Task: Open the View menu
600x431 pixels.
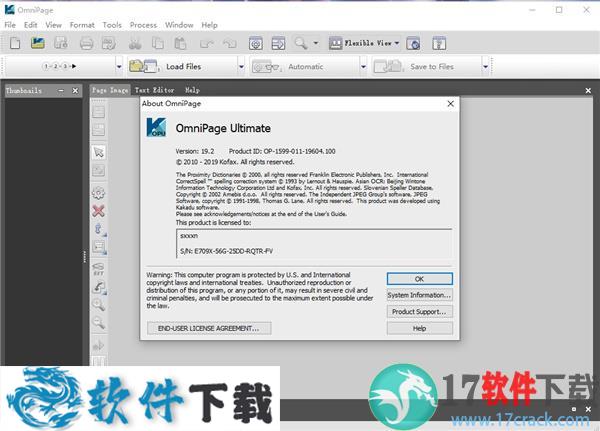Action: coord(53,25)
